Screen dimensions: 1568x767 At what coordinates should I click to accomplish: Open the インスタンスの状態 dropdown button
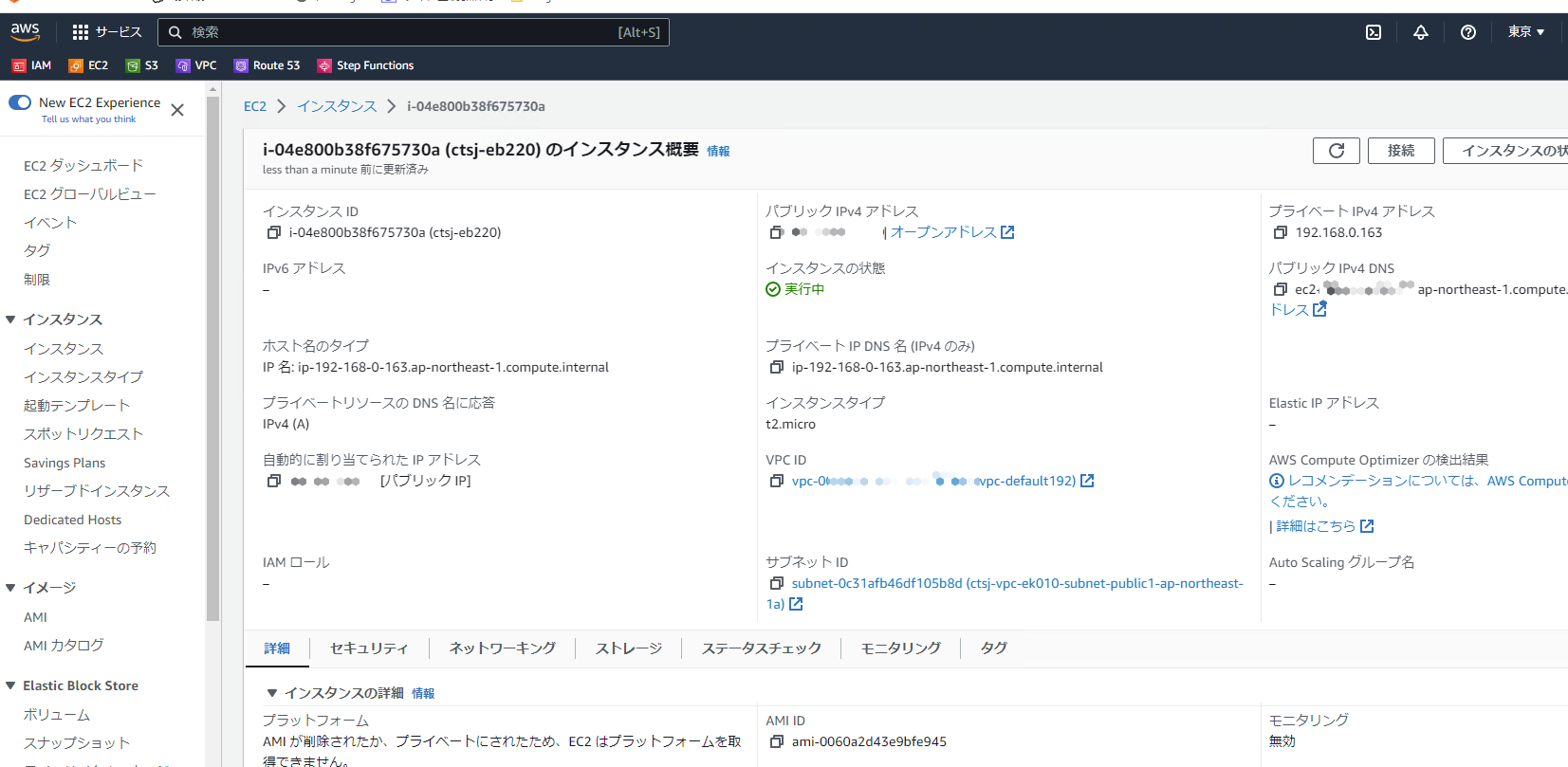tap(1505, 151)
